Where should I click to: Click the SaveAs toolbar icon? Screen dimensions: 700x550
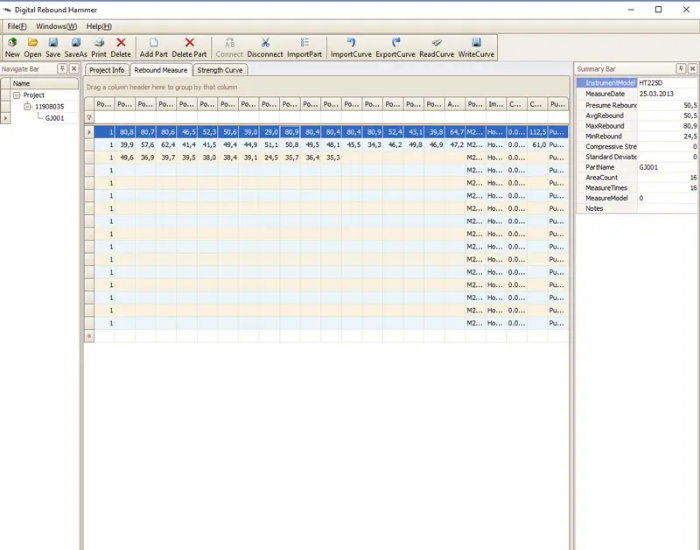pyautogui.click(x=76, y=43)
